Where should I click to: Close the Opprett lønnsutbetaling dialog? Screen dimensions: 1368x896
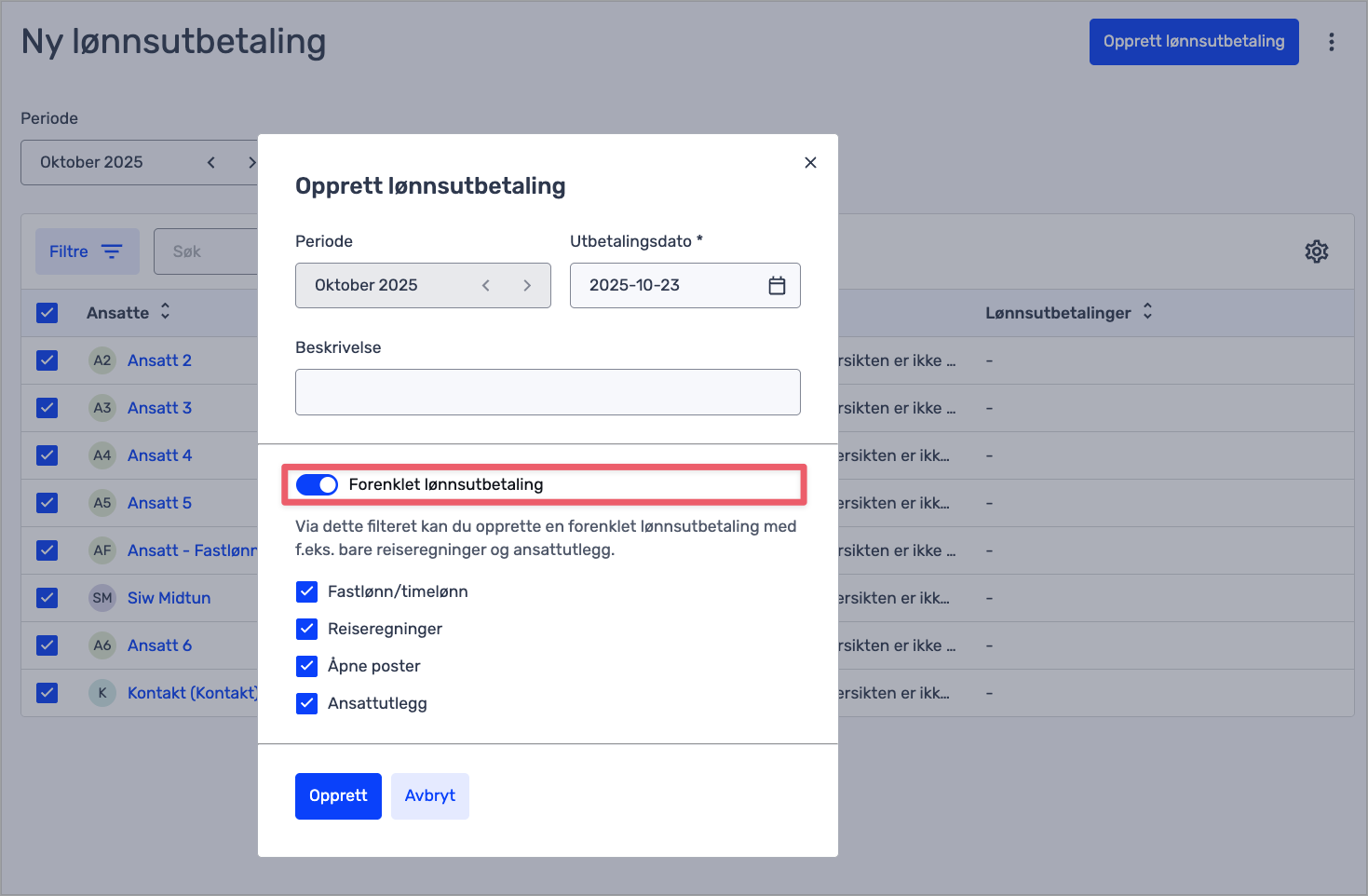(810, 163)
